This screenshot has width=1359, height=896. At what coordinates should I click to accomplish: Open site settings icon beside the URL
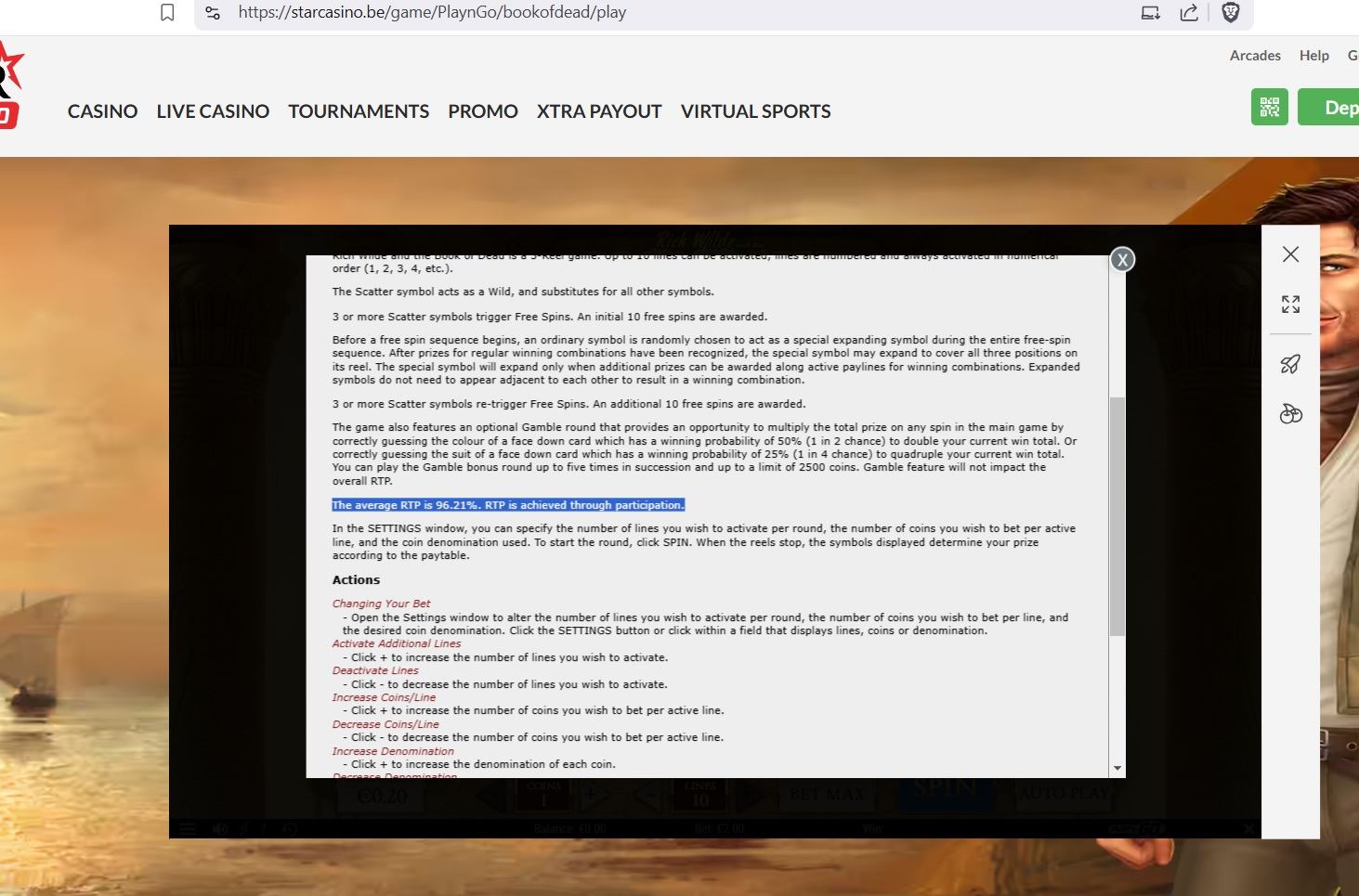213,13
